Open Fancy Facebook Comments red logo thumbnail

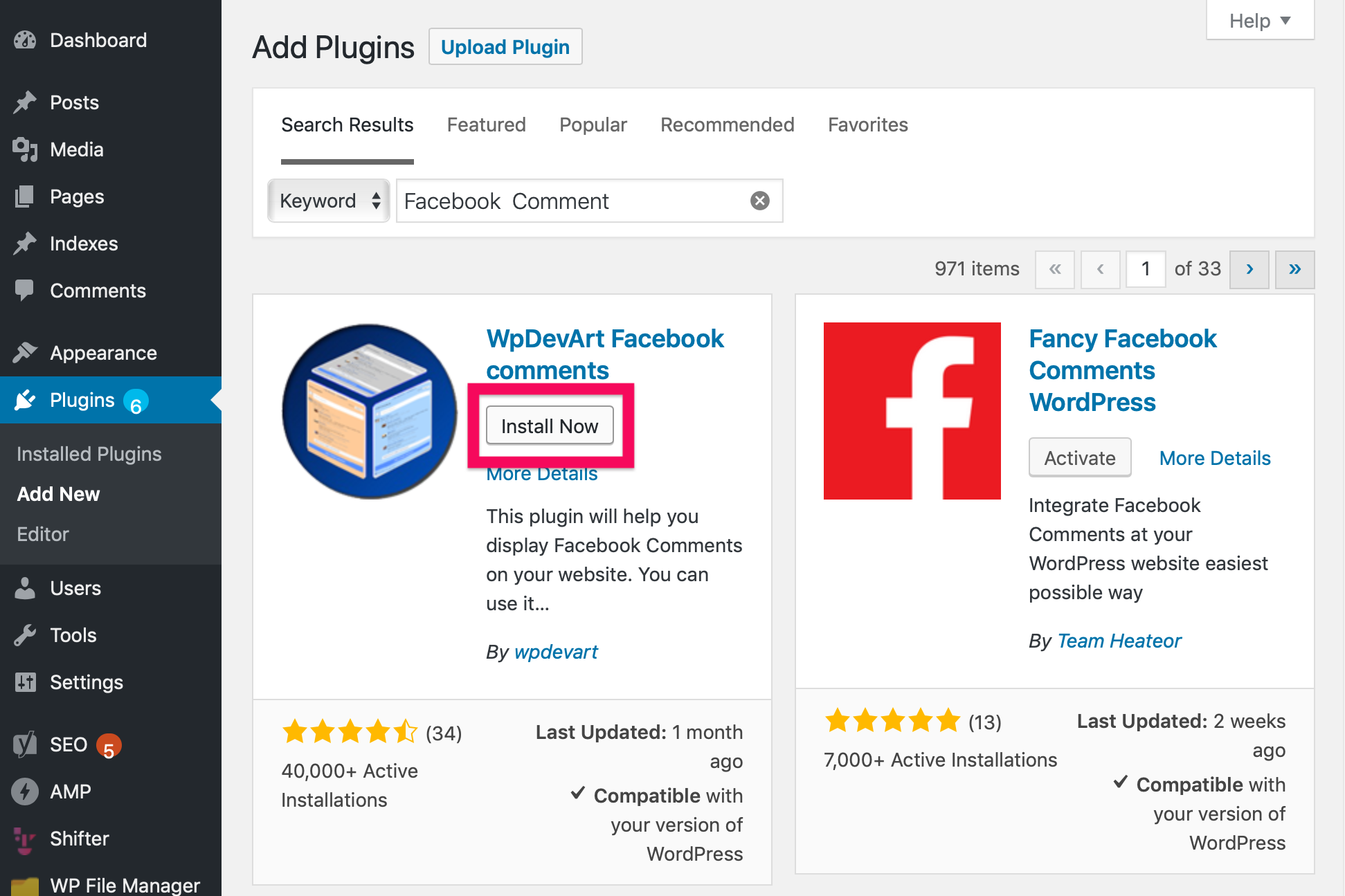click(x=912, y=411)
